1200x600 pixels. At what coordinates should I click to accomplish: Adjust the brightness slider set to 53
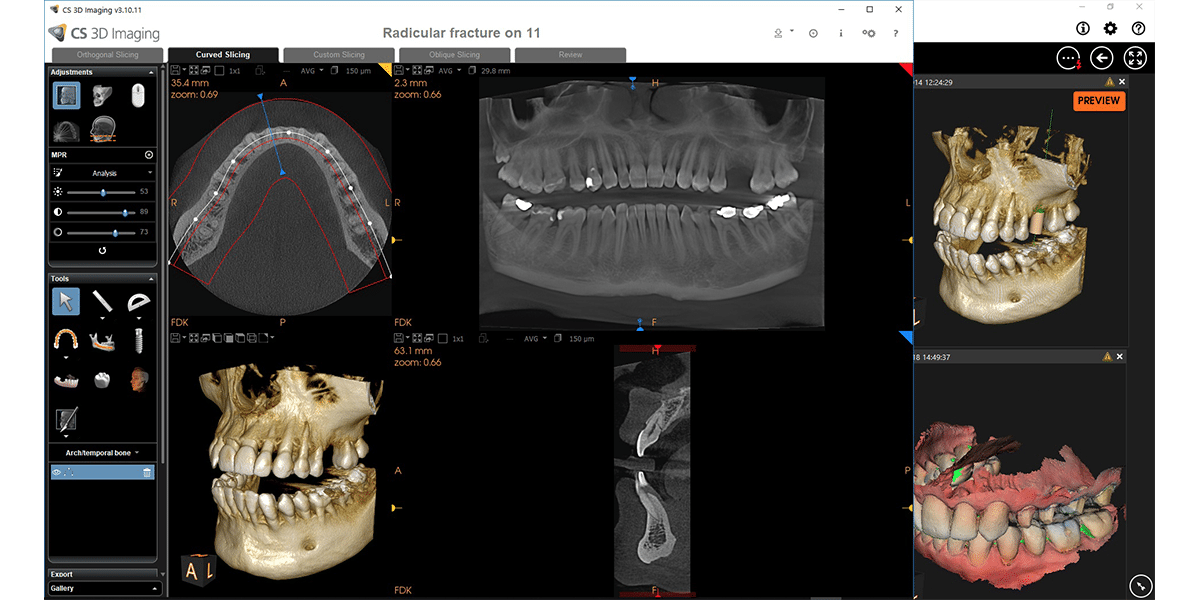point(103,192)
